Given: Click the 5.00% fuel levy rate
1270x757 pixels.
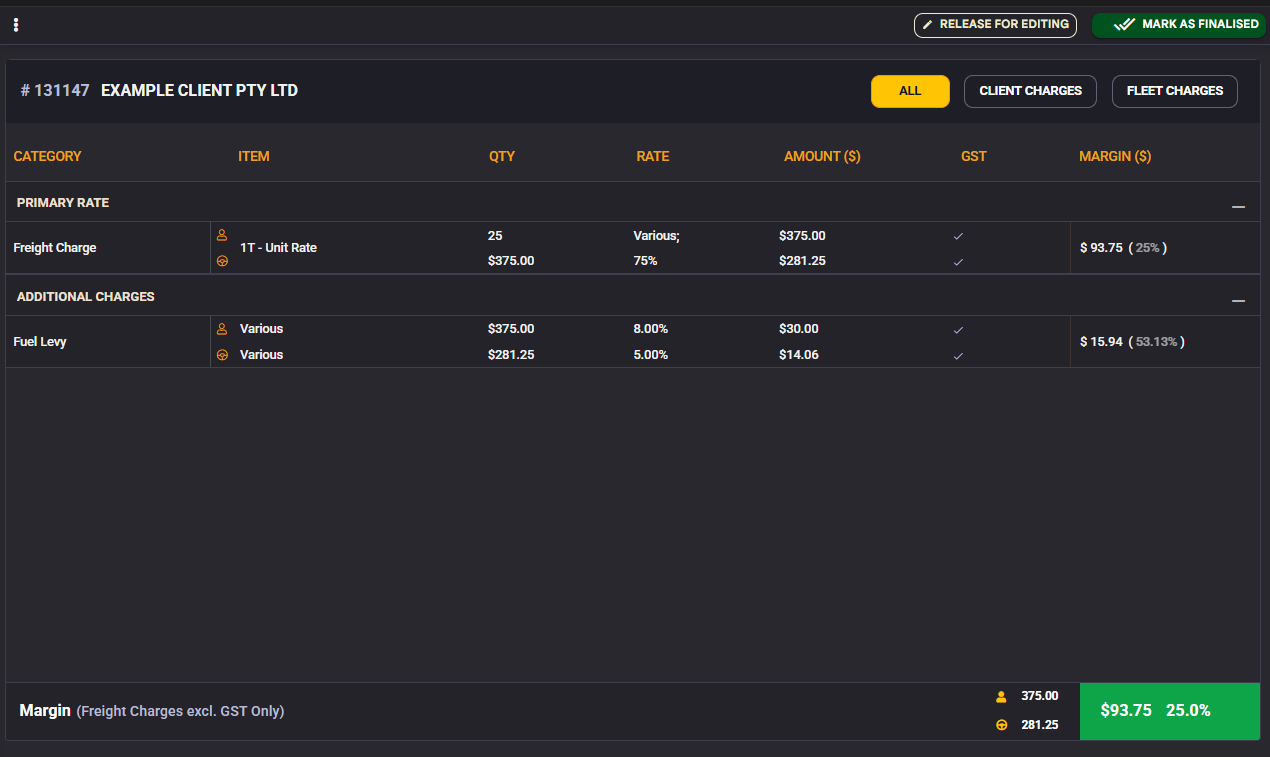Looking at the screenshot, I should coord(651,355).
